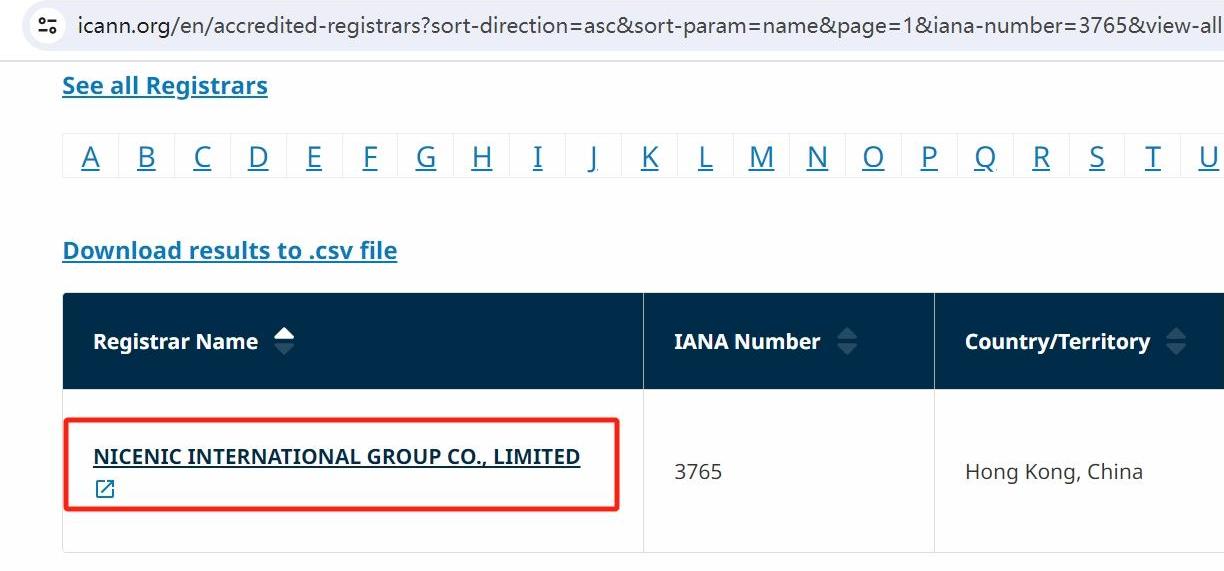
Task: Filter registrars by letter N
Action: 817,157
